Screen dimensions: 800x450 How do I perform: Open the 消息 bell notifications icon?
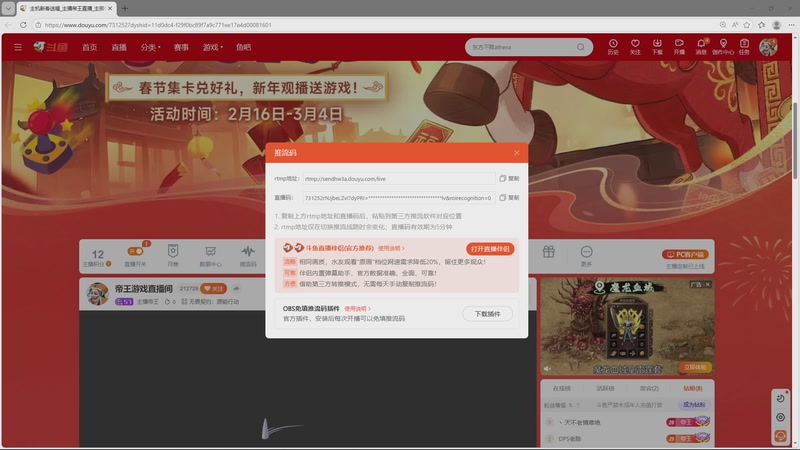click(702, 47)
